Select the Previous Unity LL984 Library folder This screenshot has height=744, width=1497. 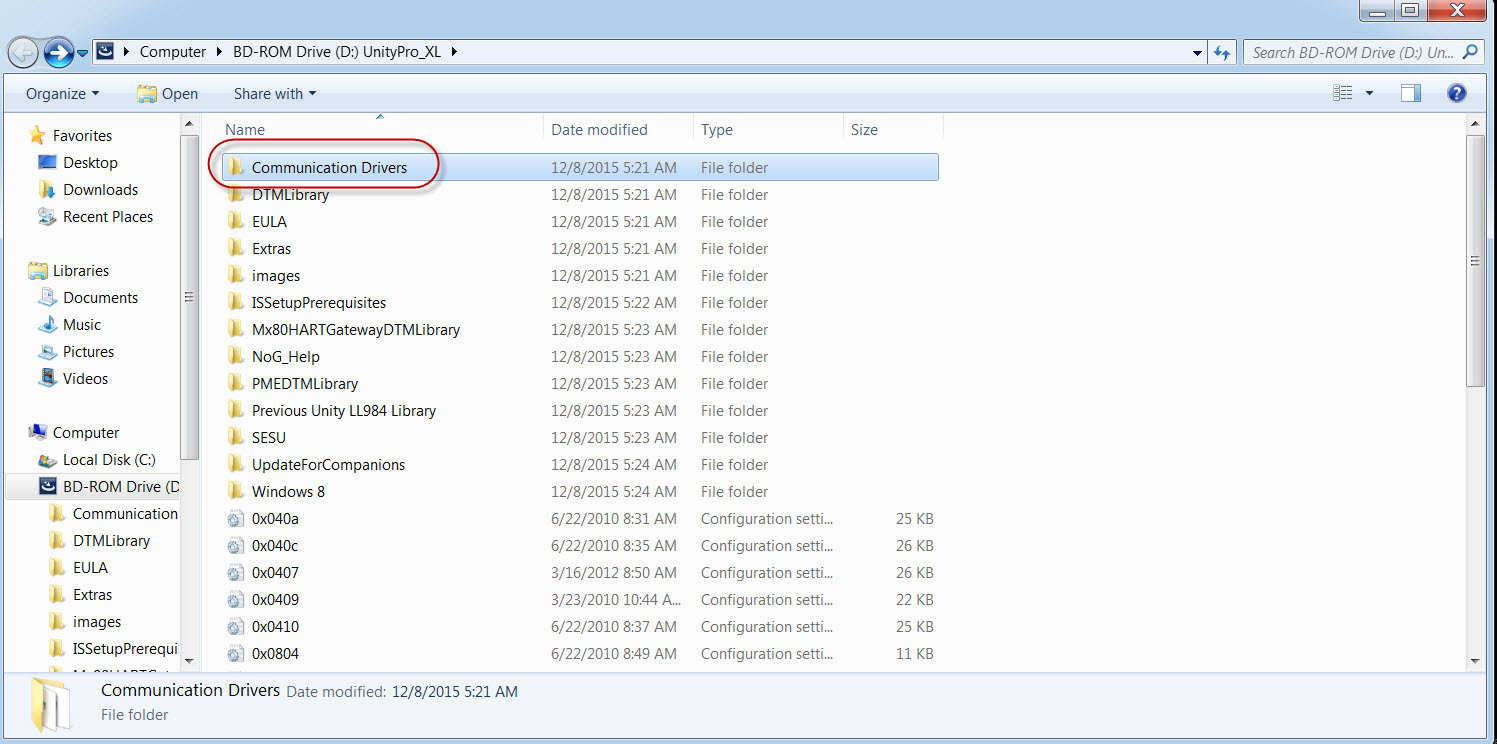point(344,410)
